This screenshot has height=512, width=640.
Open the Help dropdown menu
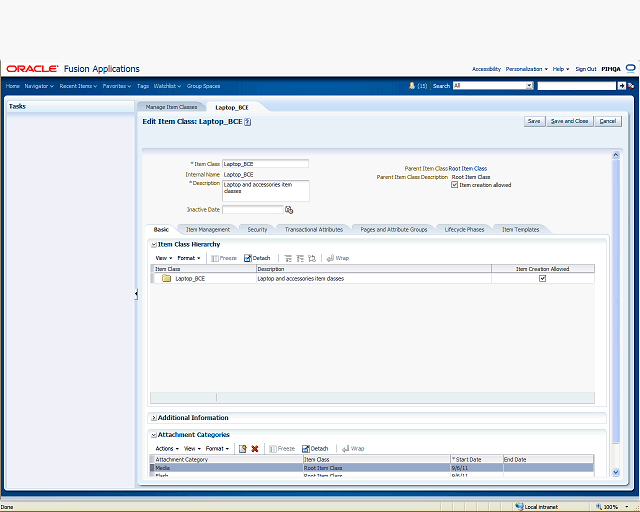[x=561, y=69]
